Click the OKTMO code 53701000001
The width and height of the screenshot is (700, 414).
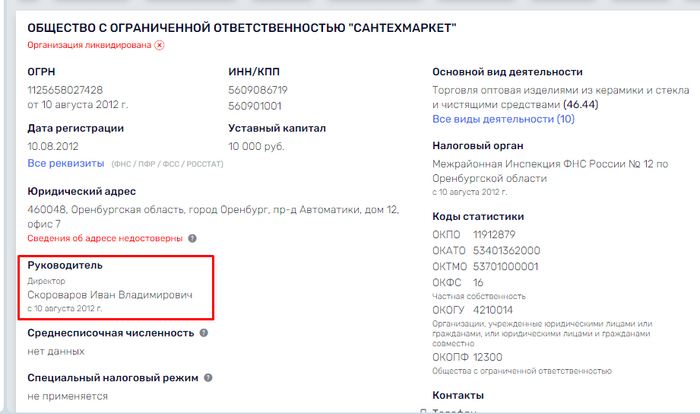pyautogui.click(x=505, y=267)
